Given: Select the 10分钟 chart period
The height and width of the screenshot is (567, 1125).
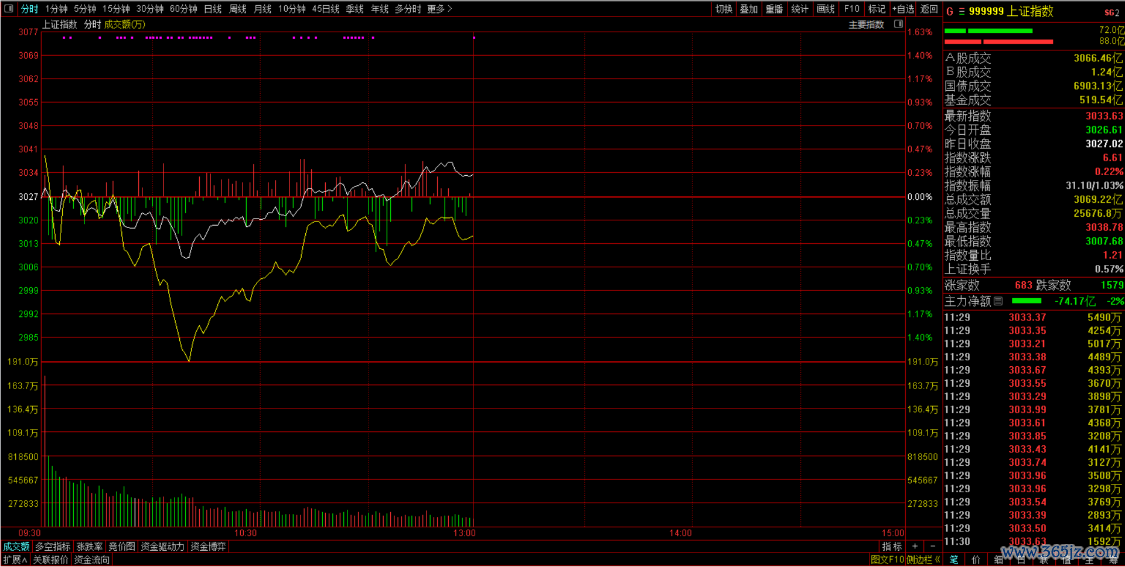Looking at the screenshot, I should click(x=292, y=9).
